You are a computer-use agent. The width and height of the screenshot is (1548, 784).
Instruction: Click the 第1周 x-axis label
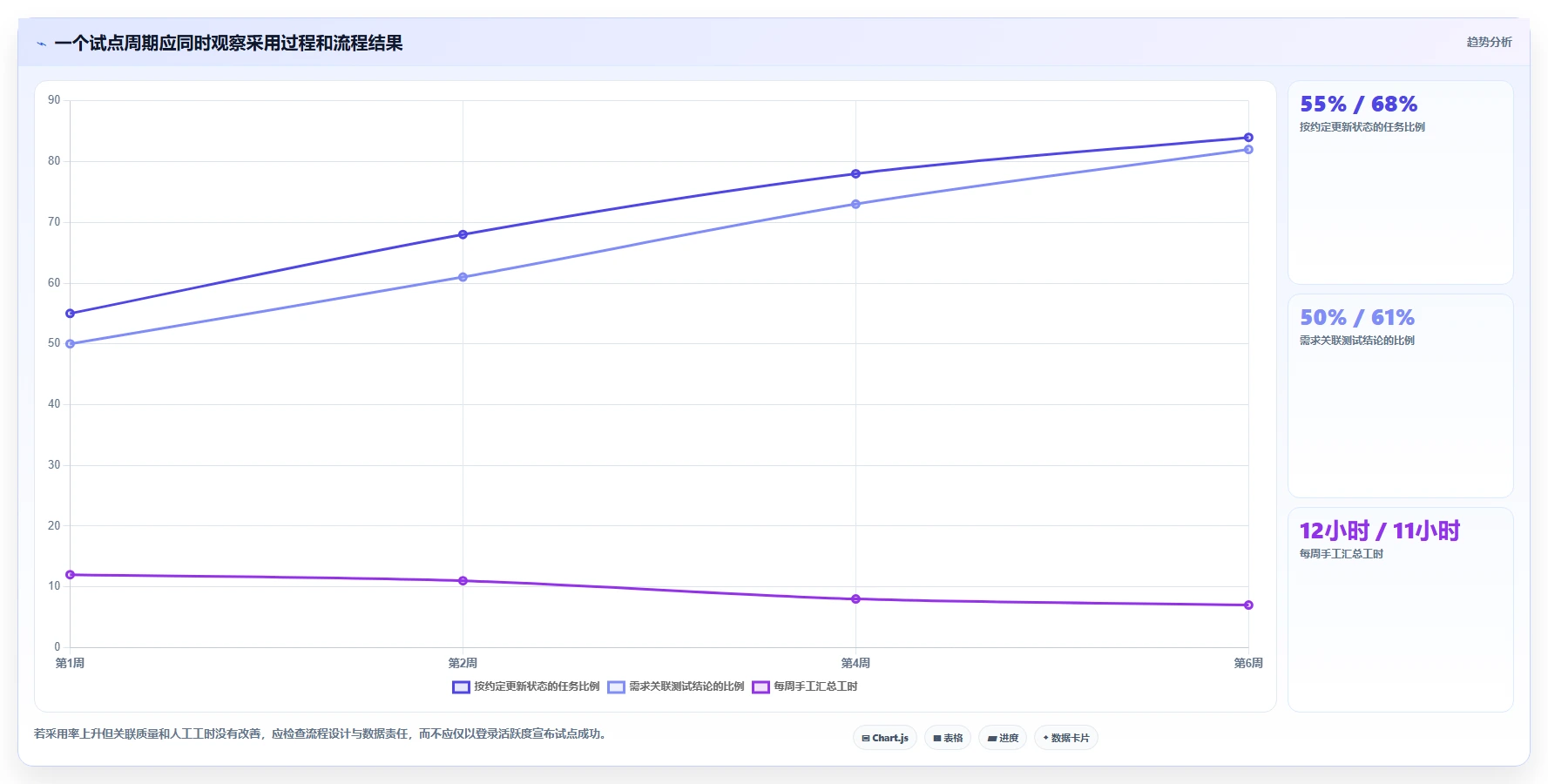point(71,664)
